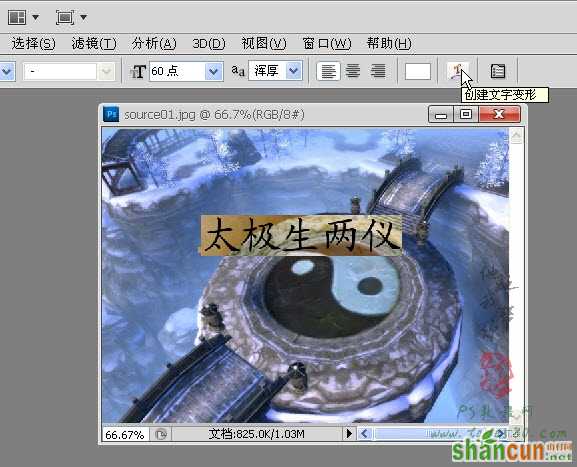Toggle the character and paragraph panels
This screenshot has height=467, width=577.
pos(498,71)
